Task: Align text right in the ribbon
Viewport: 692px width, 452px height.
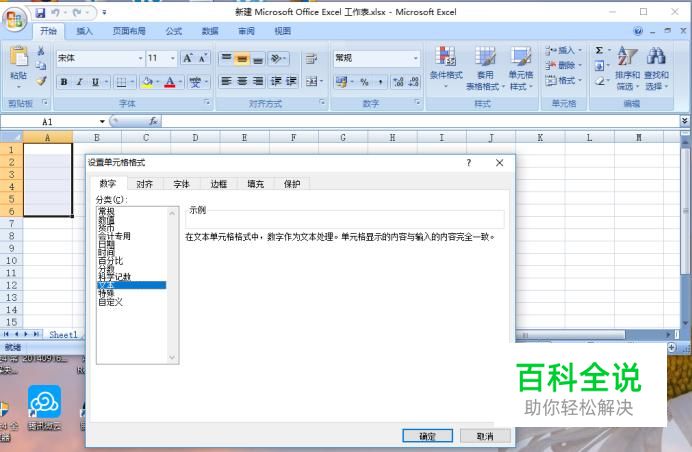Action: pos(258,81)
